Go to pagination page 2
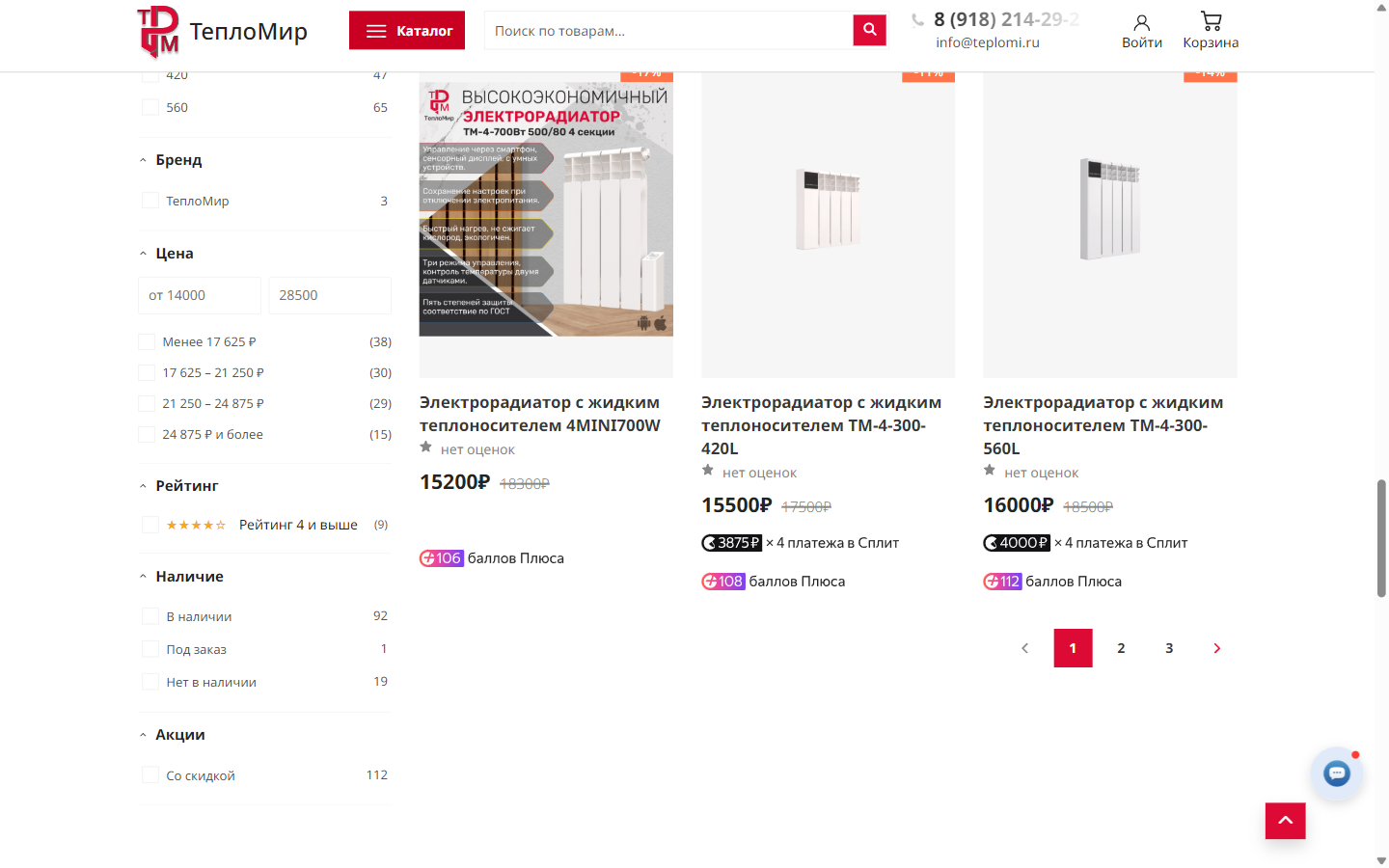The image size is (1389, 868). pos(1121,648)
